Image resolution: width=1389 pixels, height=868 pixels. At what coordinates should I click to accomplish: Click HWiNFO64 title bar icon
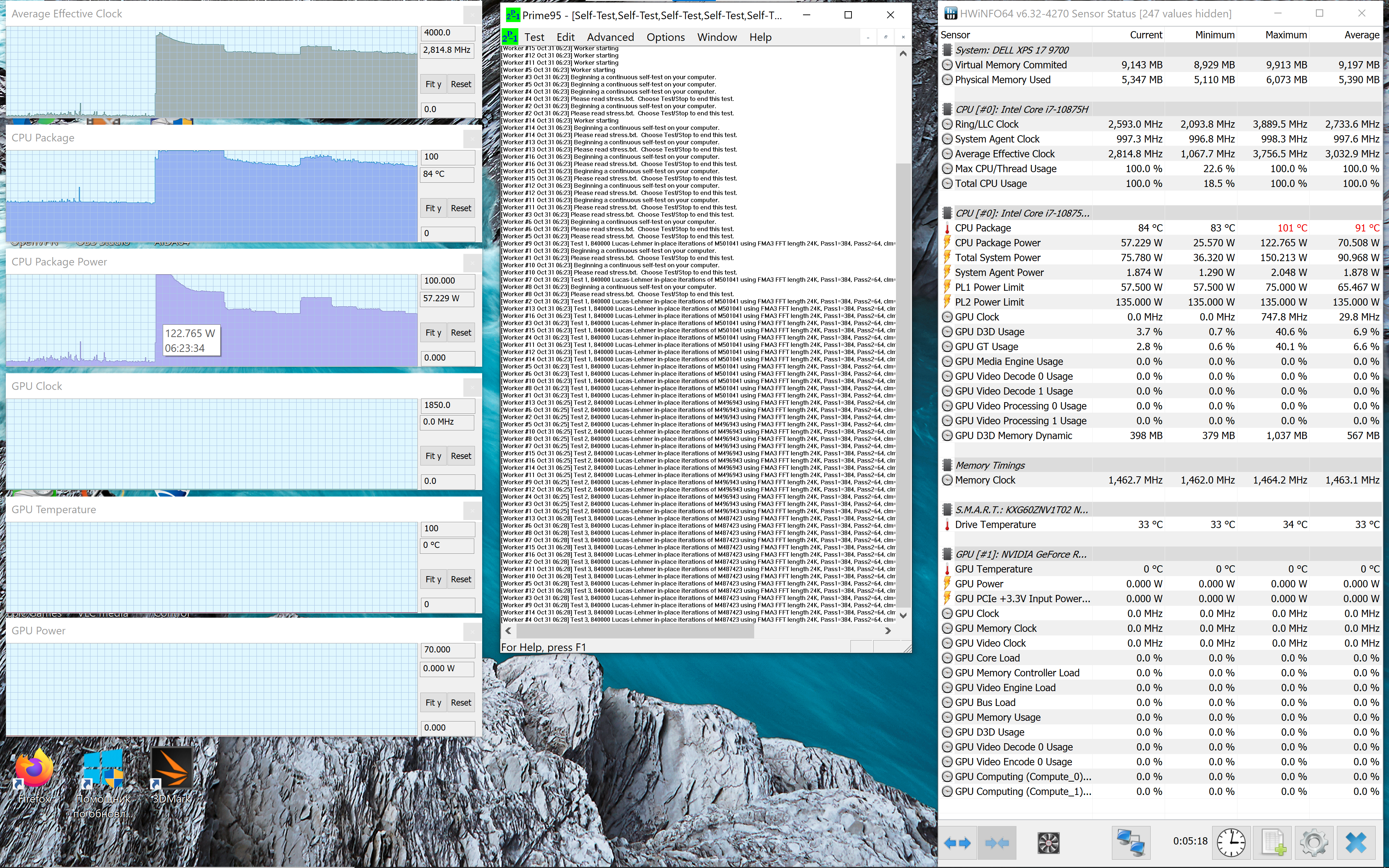(x=951, y=13)
